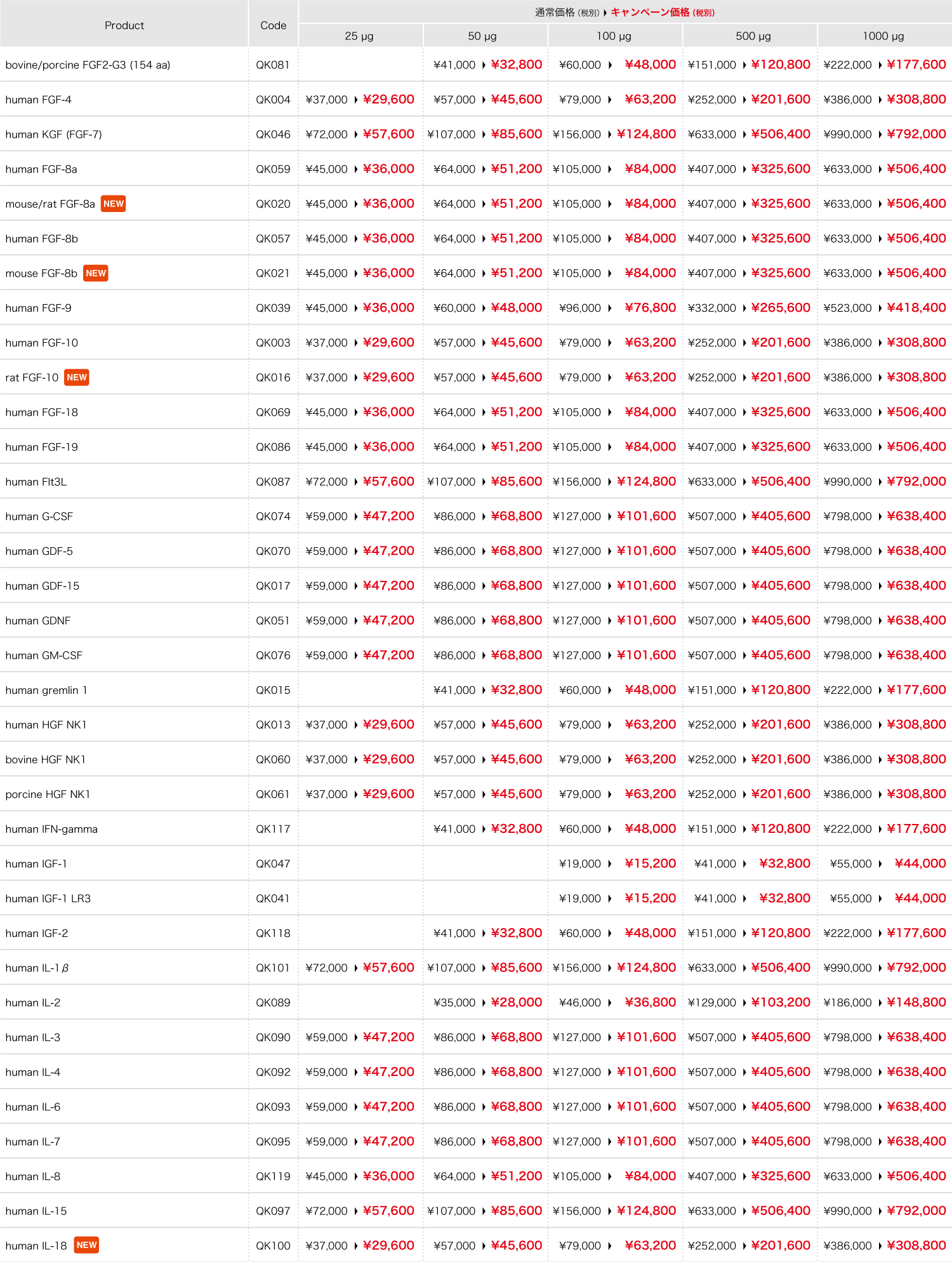Click the Code column header

(273, 25)
